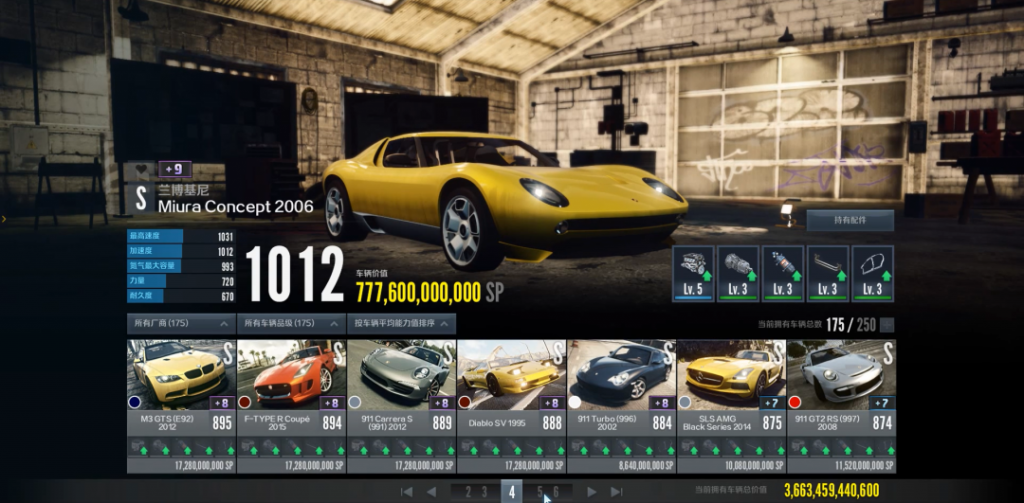Image resolution: width=1024 pixels, height=503 pixels.
Task: Switch to page 3
Action: tap(485, 492)
